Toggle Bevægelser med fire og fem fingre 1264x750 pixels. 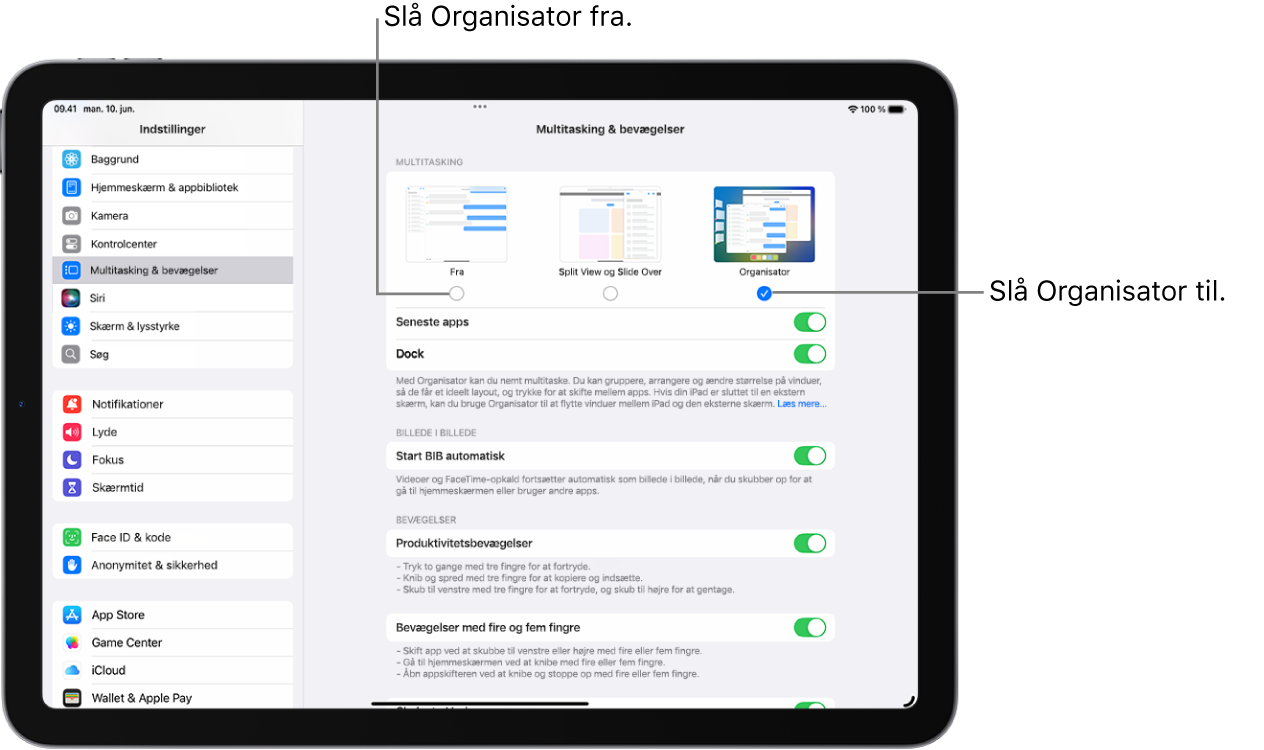pyautogui.click(x=810, y=628)
